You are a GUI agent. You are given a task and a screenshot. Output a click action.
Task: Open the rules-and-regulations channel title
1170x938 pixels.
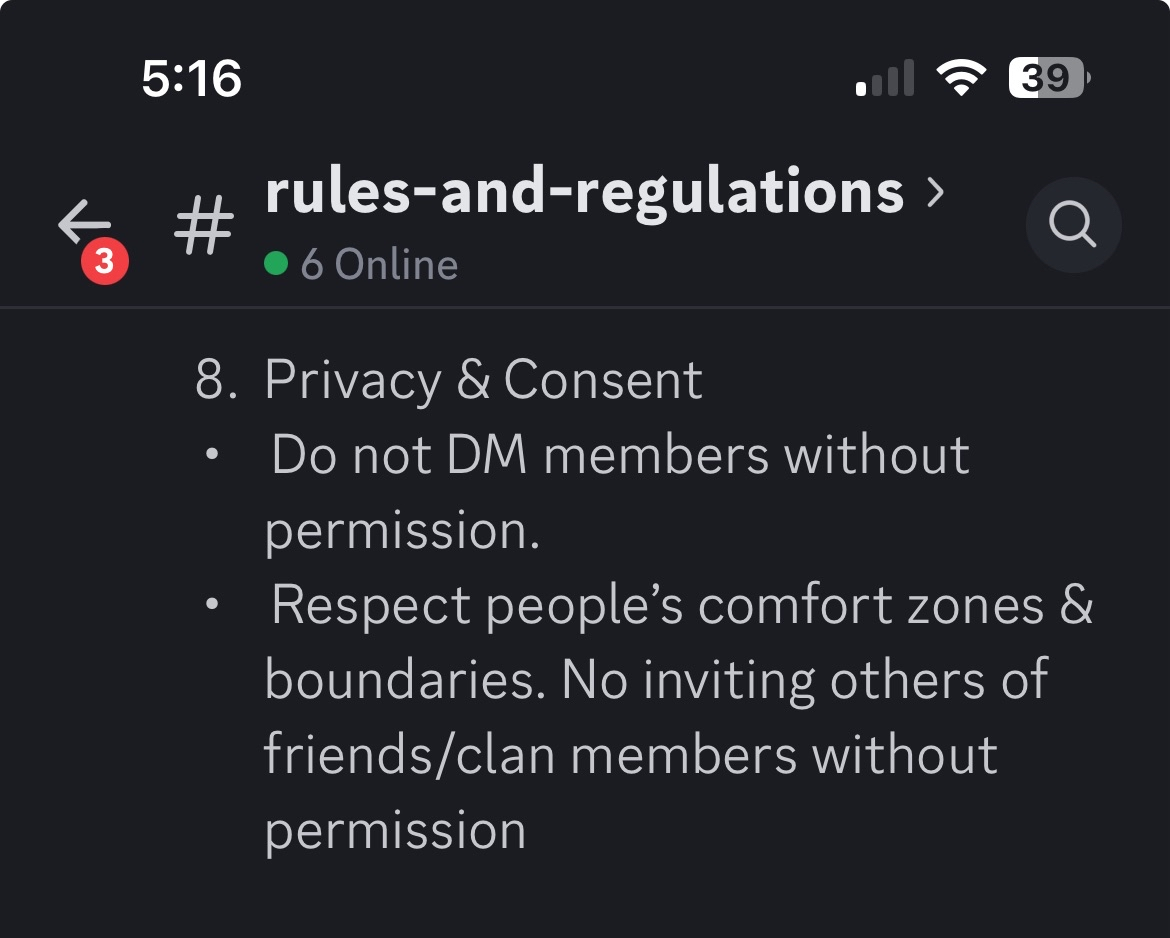[584, 191]
